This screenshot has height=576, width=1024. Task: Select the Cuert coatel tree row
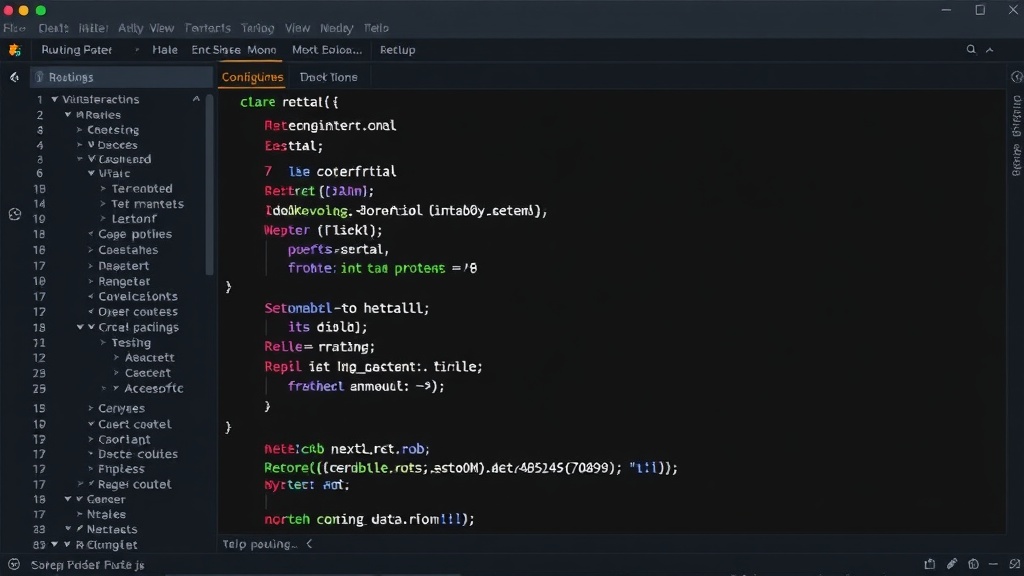(x=135, y=424)
